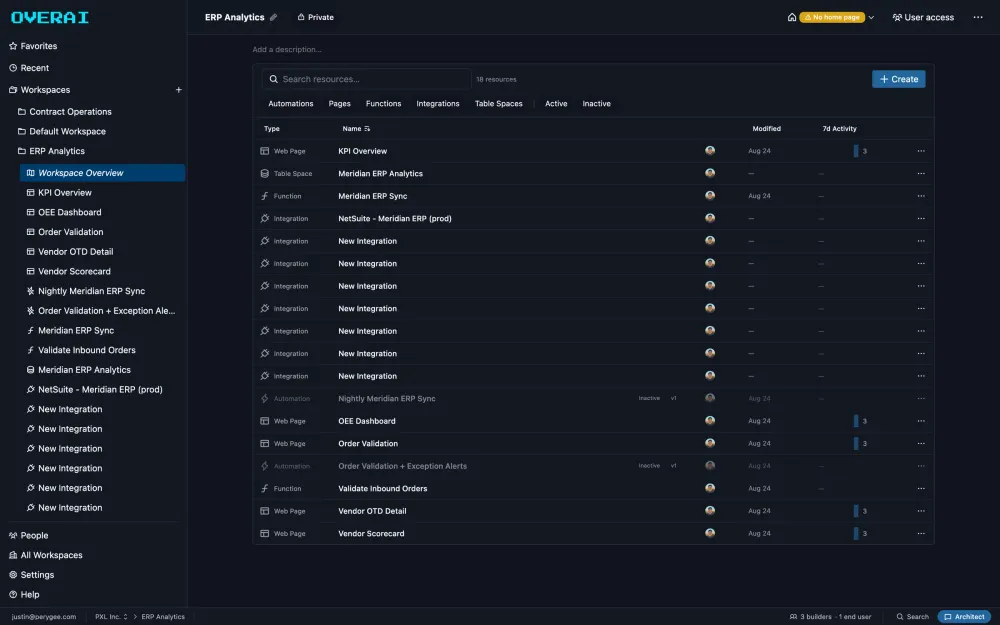Open the Architect chat button
Viewport: 1000px width, 625px height.
pyautogui.click(x=964, y=617)
